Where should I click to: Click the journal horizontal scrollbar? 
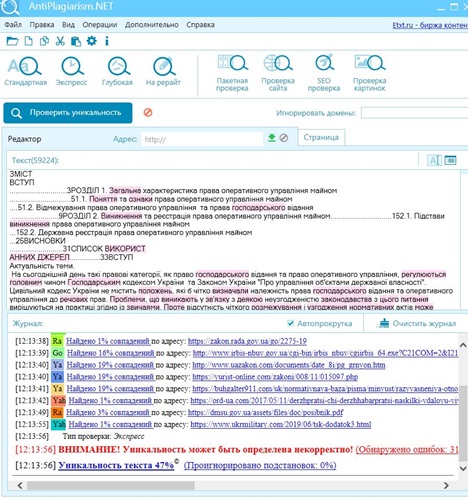tap(233, 485)
